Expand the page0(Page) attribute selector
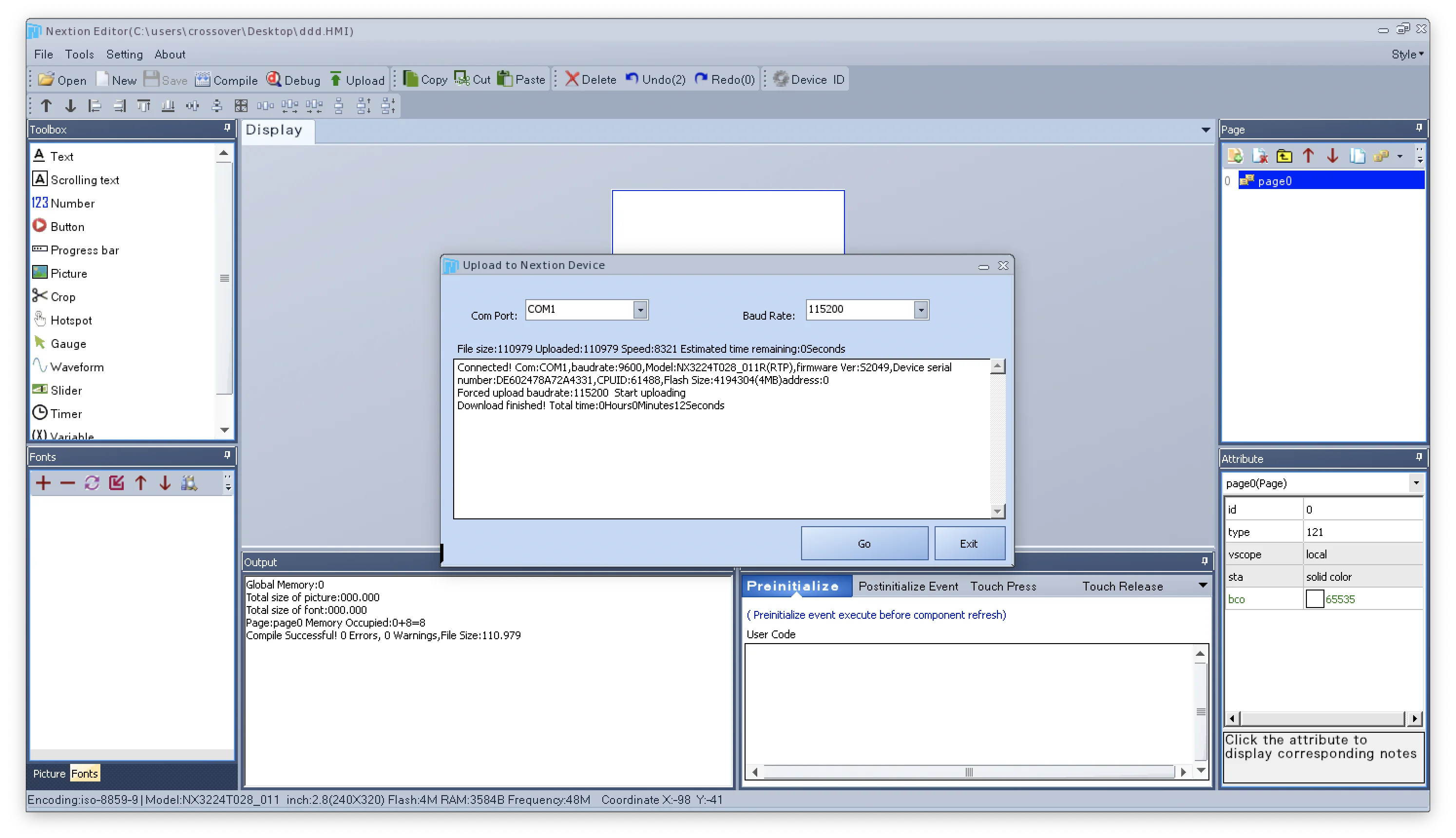Image resolution: width=1456 pixels, height=838 pixels. (x=1416, y=483)
